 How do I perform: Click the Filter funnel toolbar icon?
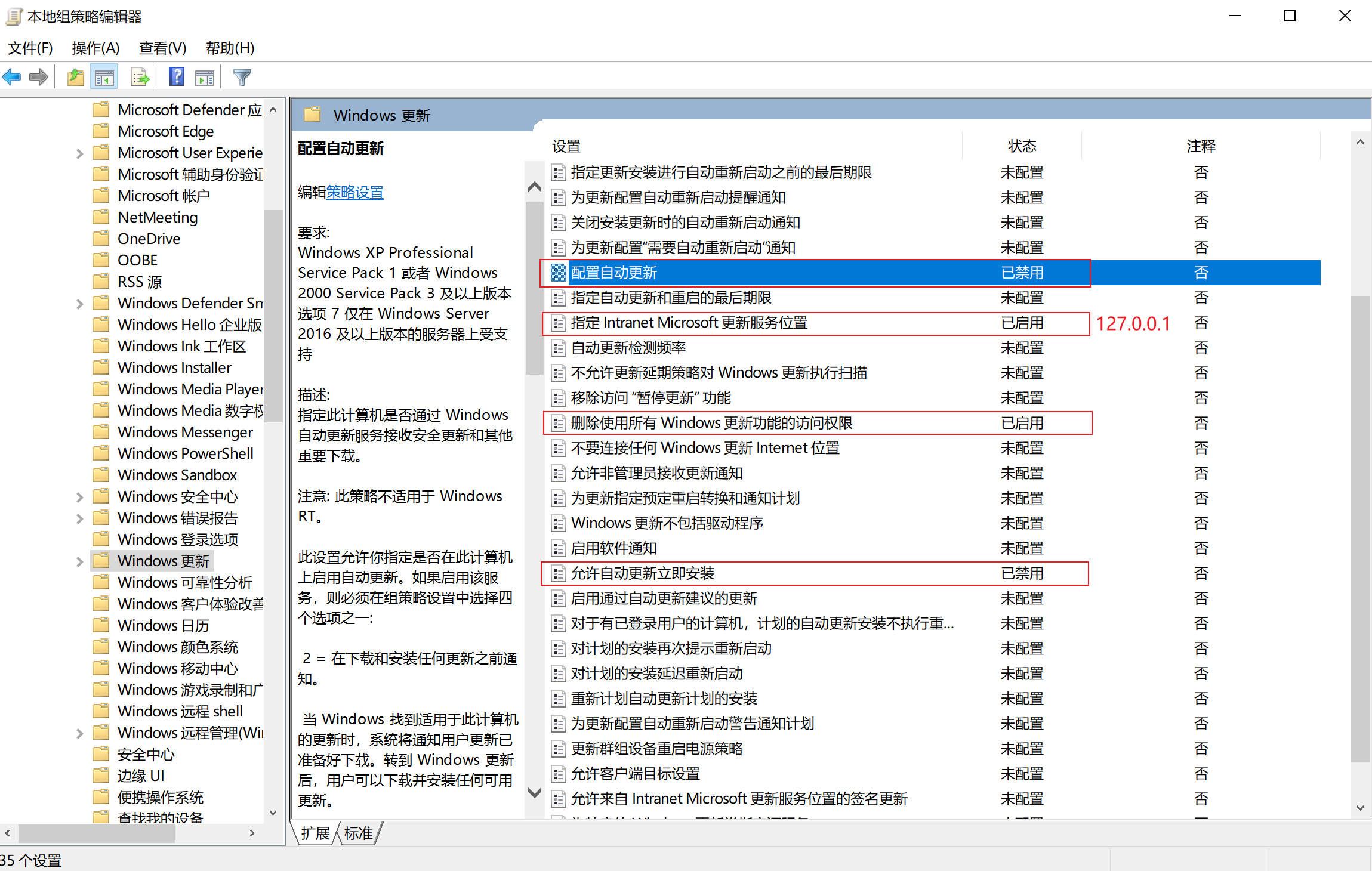click(x=242, y=77)
